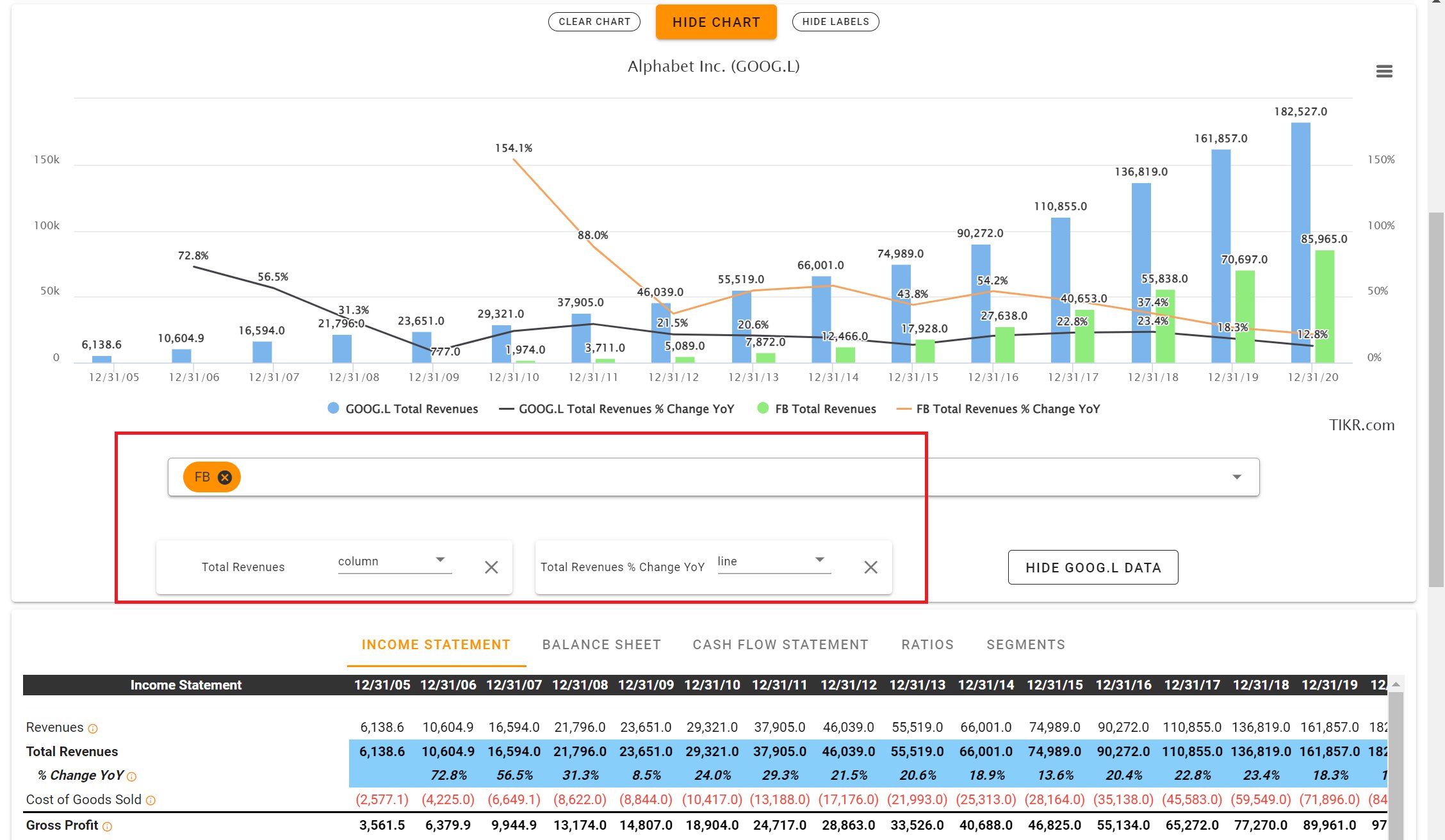Click the 85,965.0 chart data label

click(1324, 239)
